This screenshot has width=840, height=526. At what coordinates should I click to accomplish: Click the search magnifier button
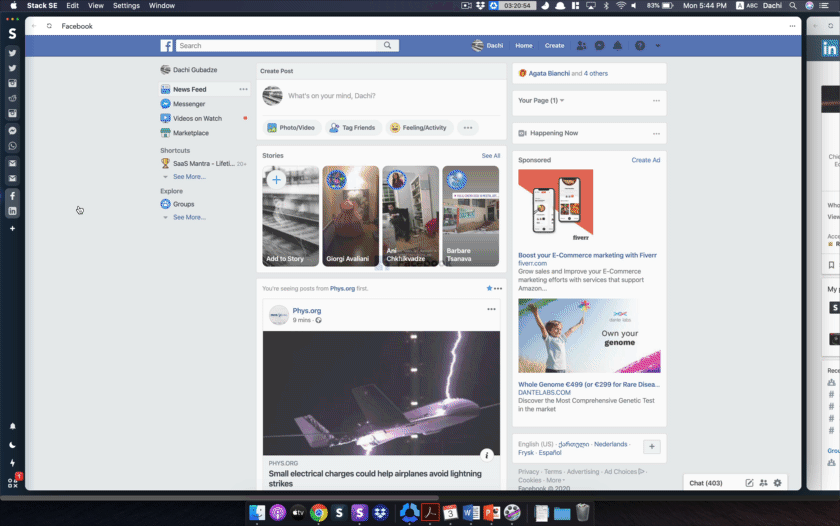tap(387, 46)
